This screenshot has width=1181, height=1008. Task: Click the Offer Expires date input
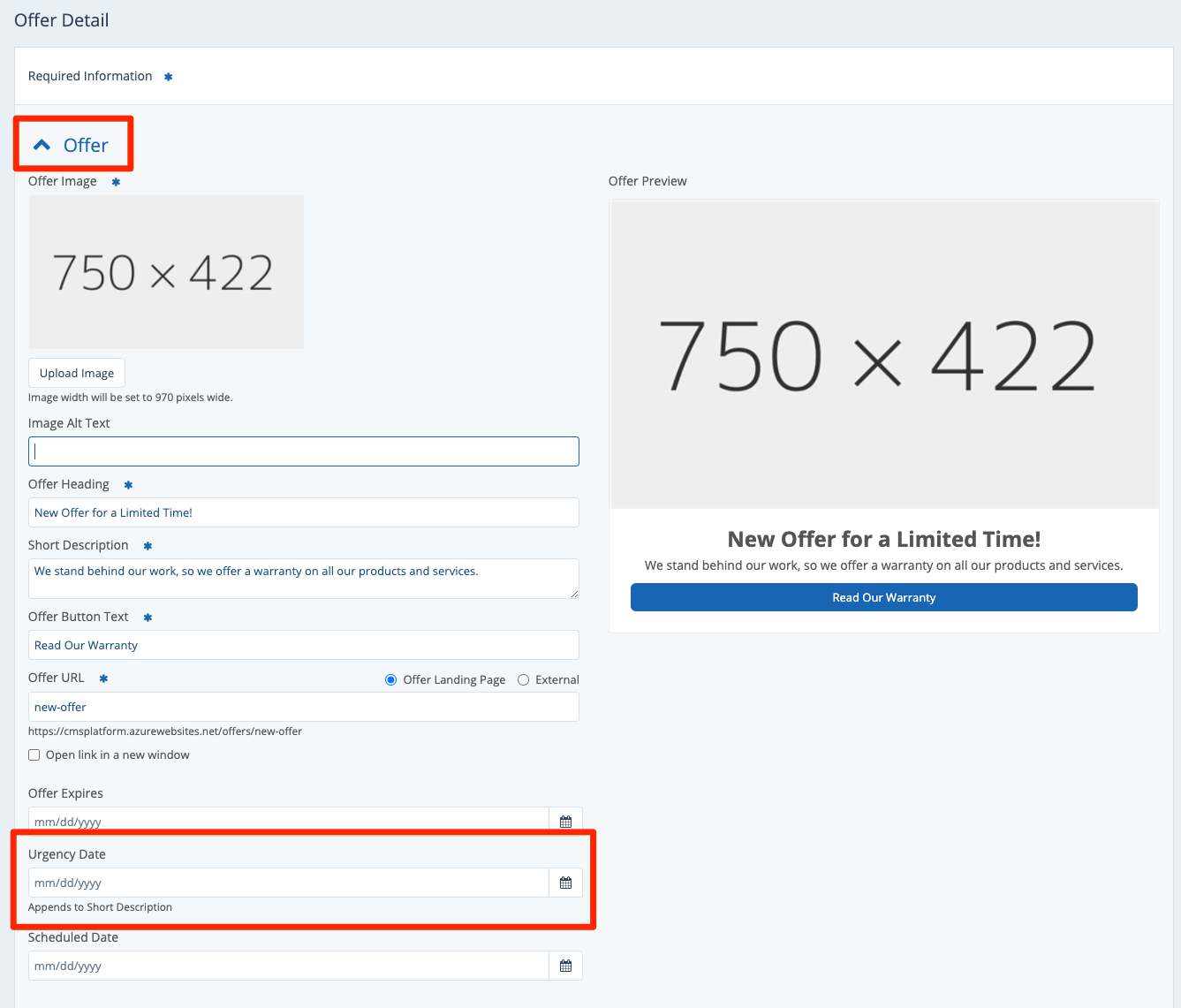point(288,822)
